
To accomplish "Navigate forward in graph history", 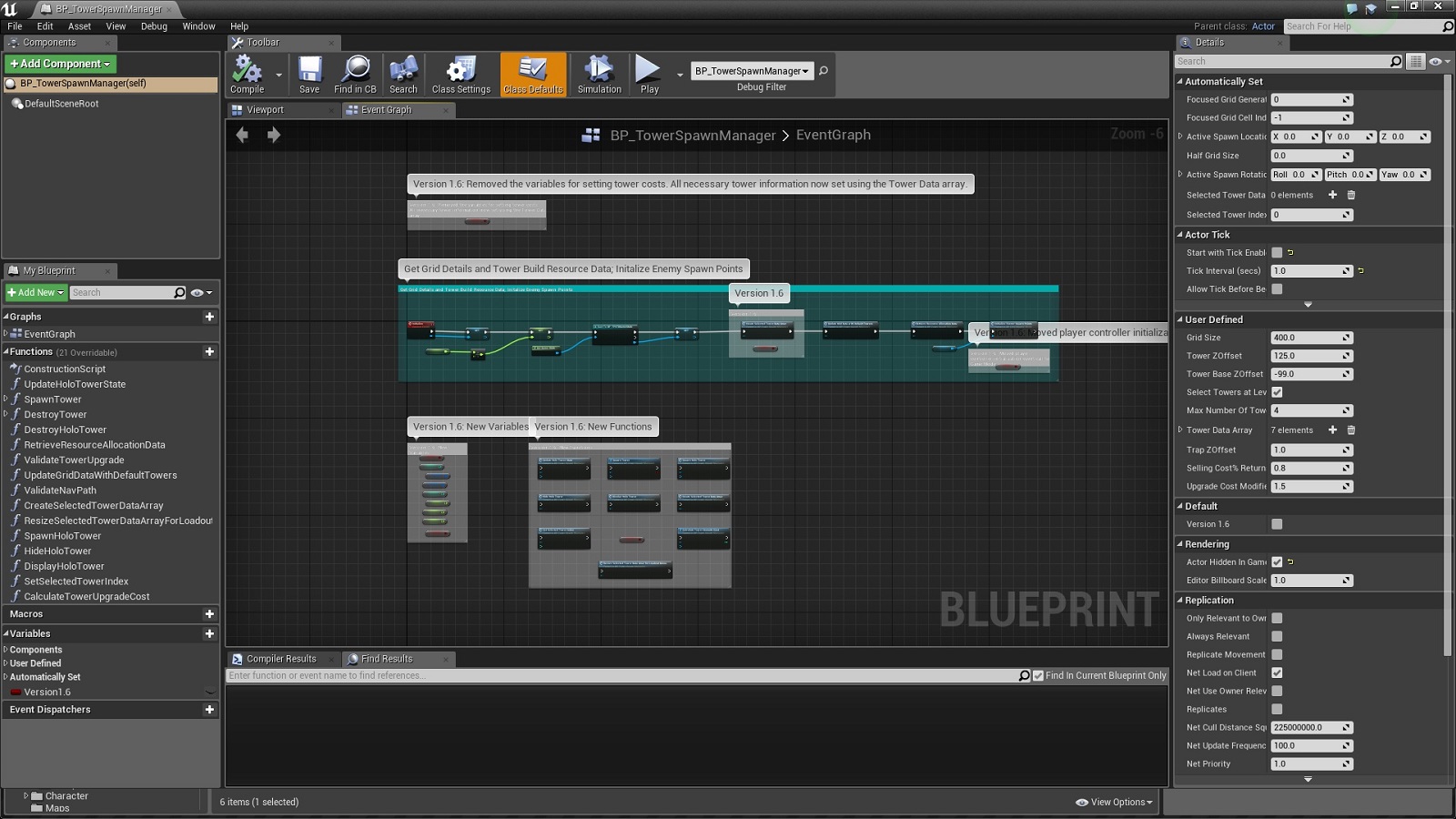I will coord(274,135).
